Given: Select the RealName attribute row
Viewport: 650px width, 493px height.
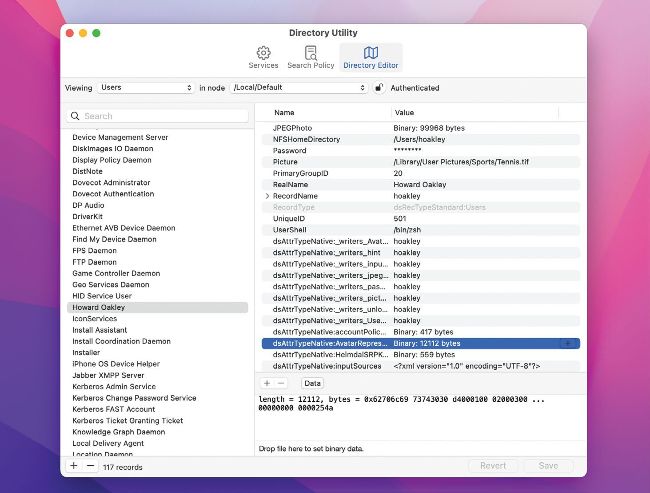Looking at the screenshot, I should tap(291, 184).
